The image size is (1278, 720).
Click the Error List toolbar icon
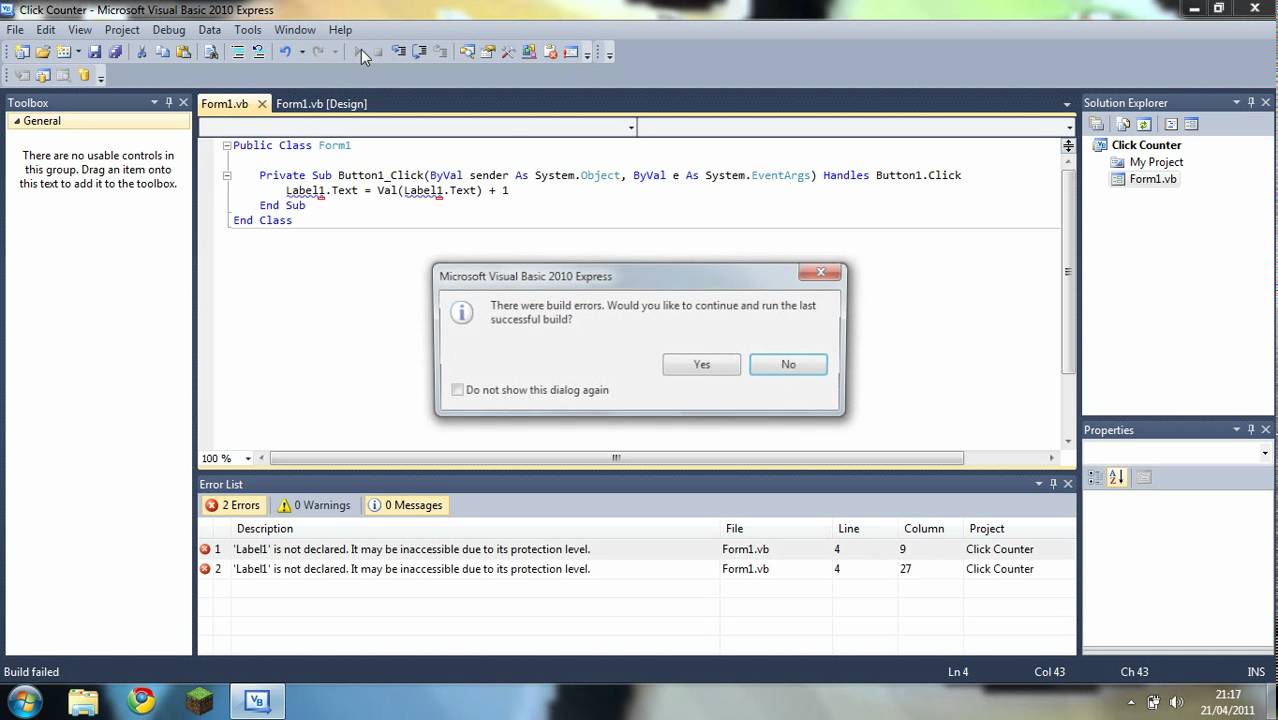tap(550, 52)
